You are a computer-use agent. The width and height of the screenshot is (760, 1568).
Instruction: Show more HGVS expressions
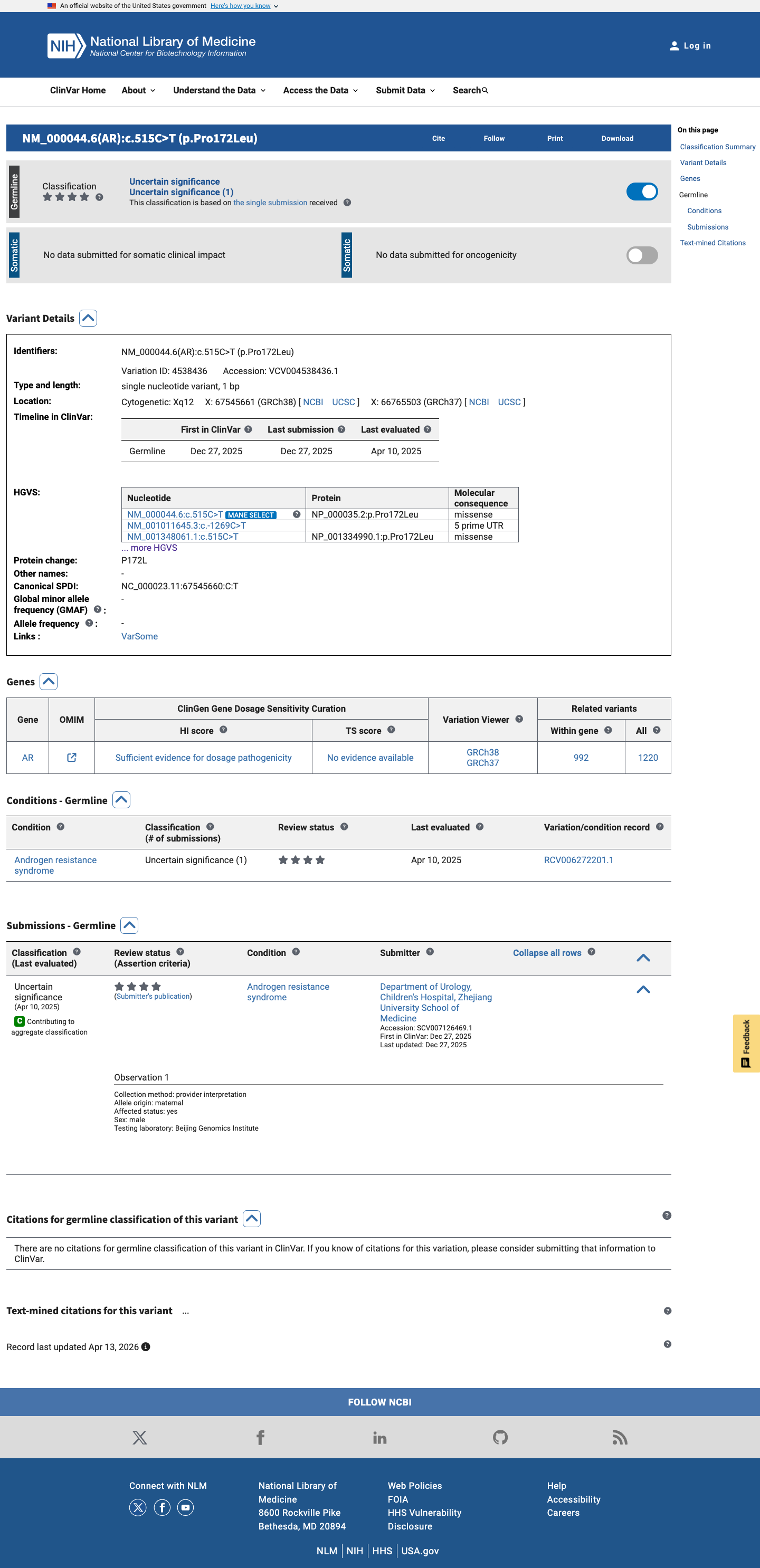click(x=149, y=548)
